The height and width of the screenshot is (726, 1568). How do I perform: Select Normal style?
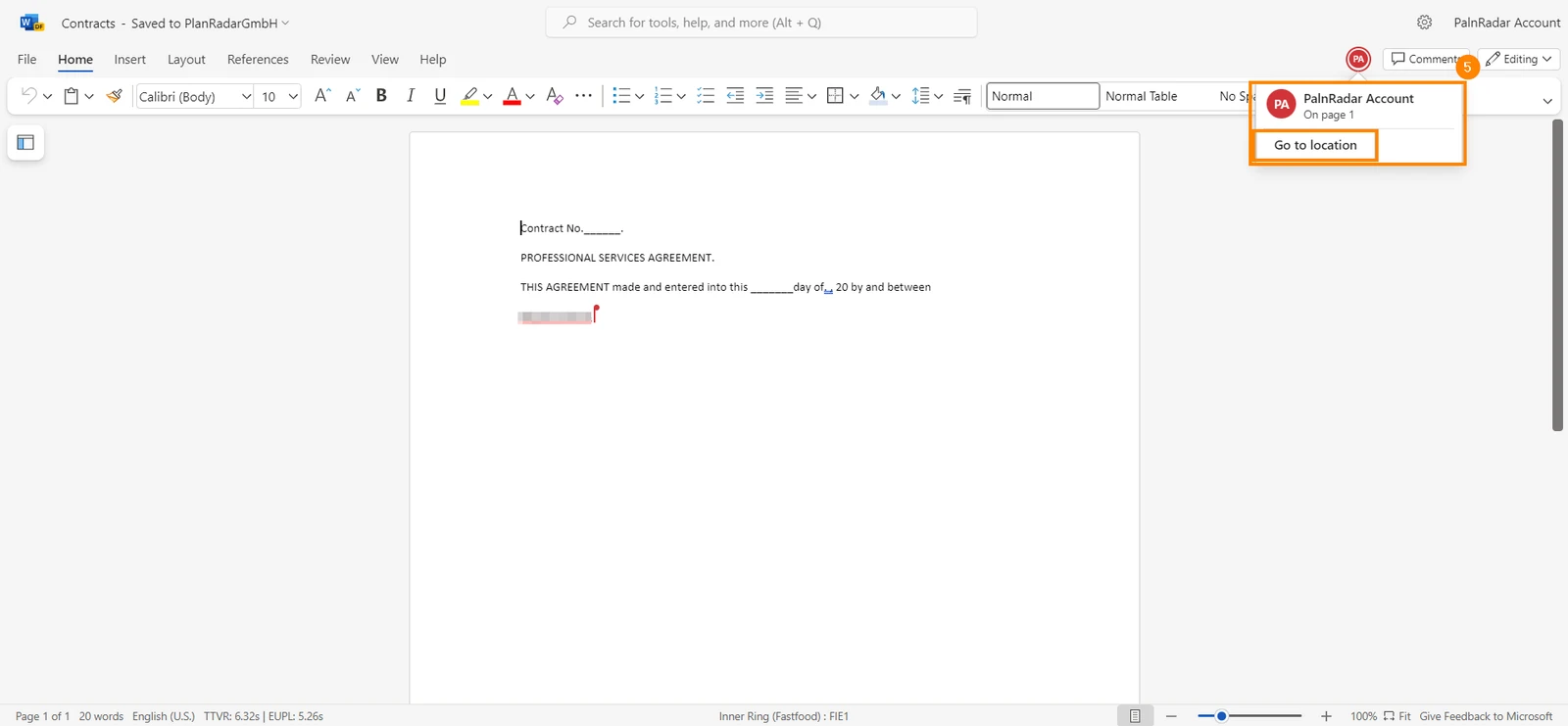[x=1043, y=96]
